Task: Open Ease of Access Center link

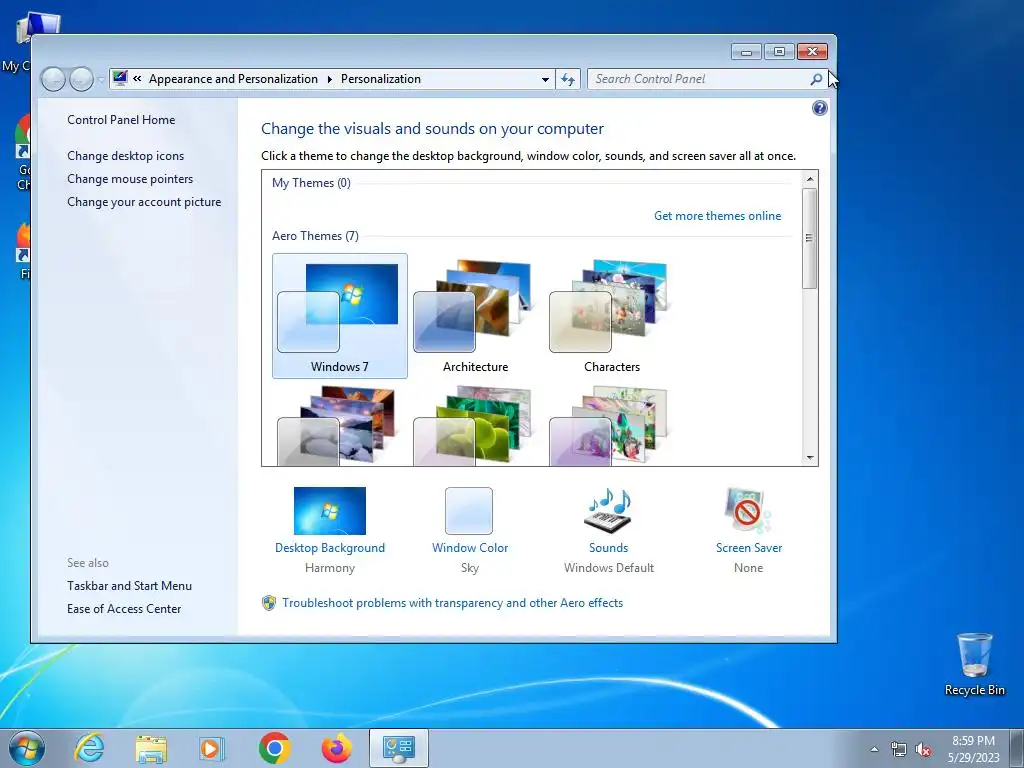Action: [x=124, y=609]
